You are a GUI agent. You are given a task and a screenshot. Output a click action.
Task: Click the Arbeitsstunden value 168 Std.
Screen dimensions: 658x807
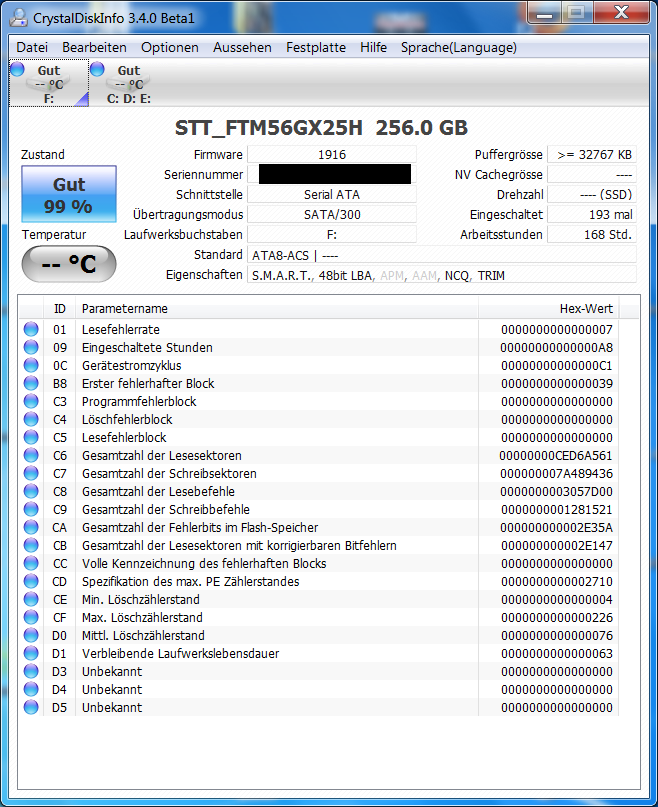(592, 235)
